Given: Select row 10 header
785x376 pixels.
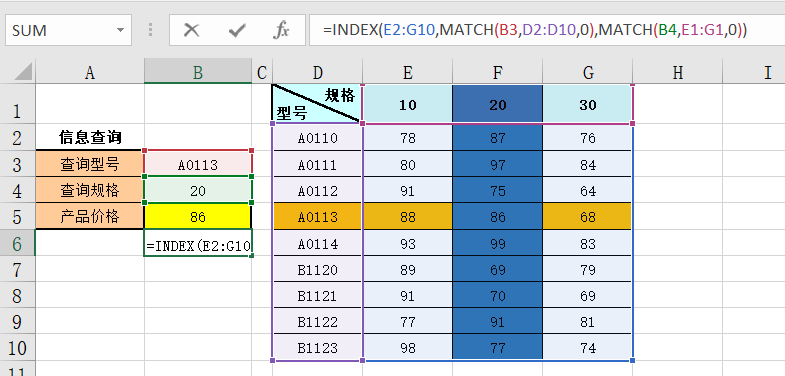Looking at the screenshot, I should click(x=18, y=347).
